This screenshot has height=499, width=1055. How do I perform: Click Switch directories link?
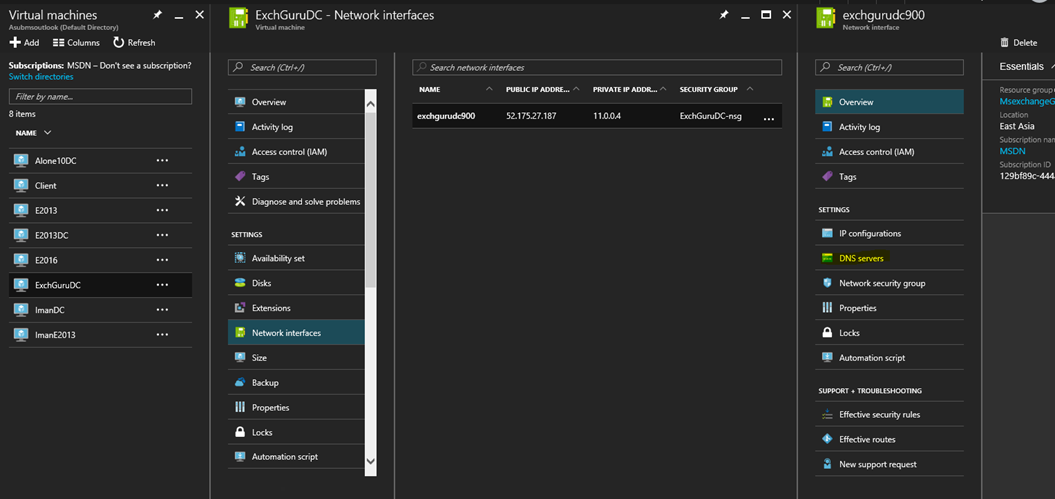(x=41, y=77)
